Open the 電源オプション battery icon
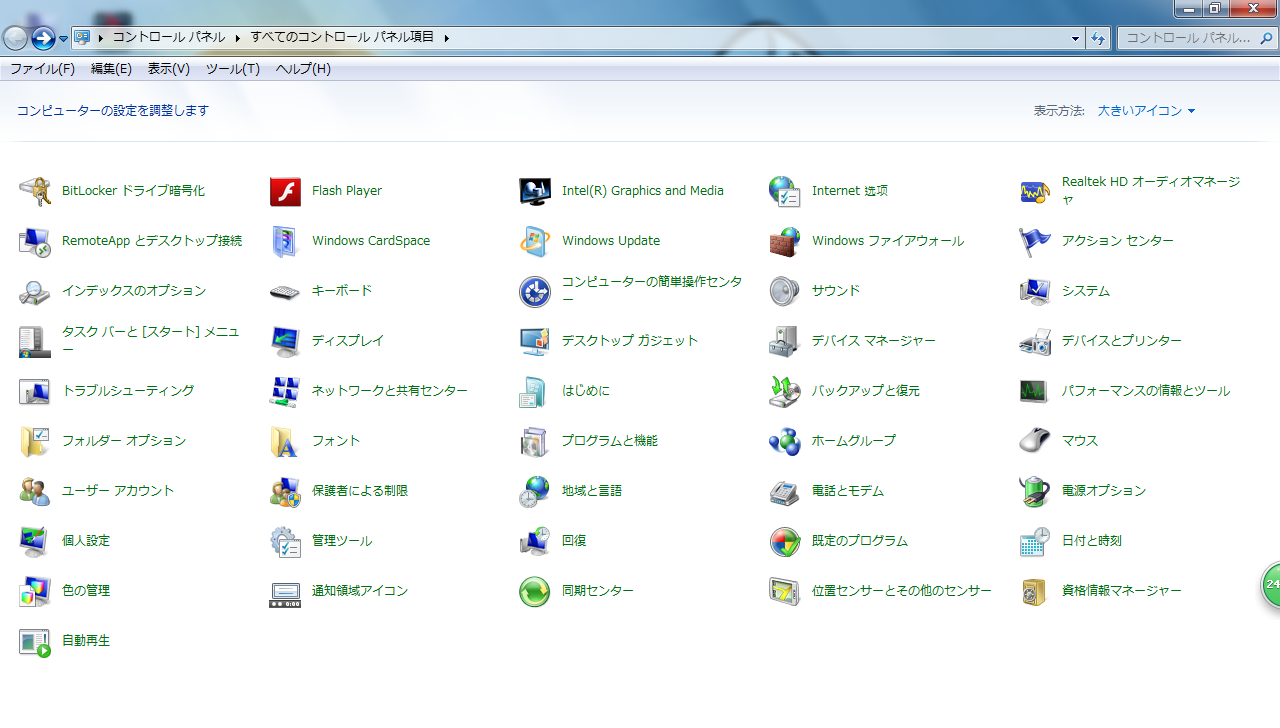The image size is (1280, 728). coord(1035,491)
